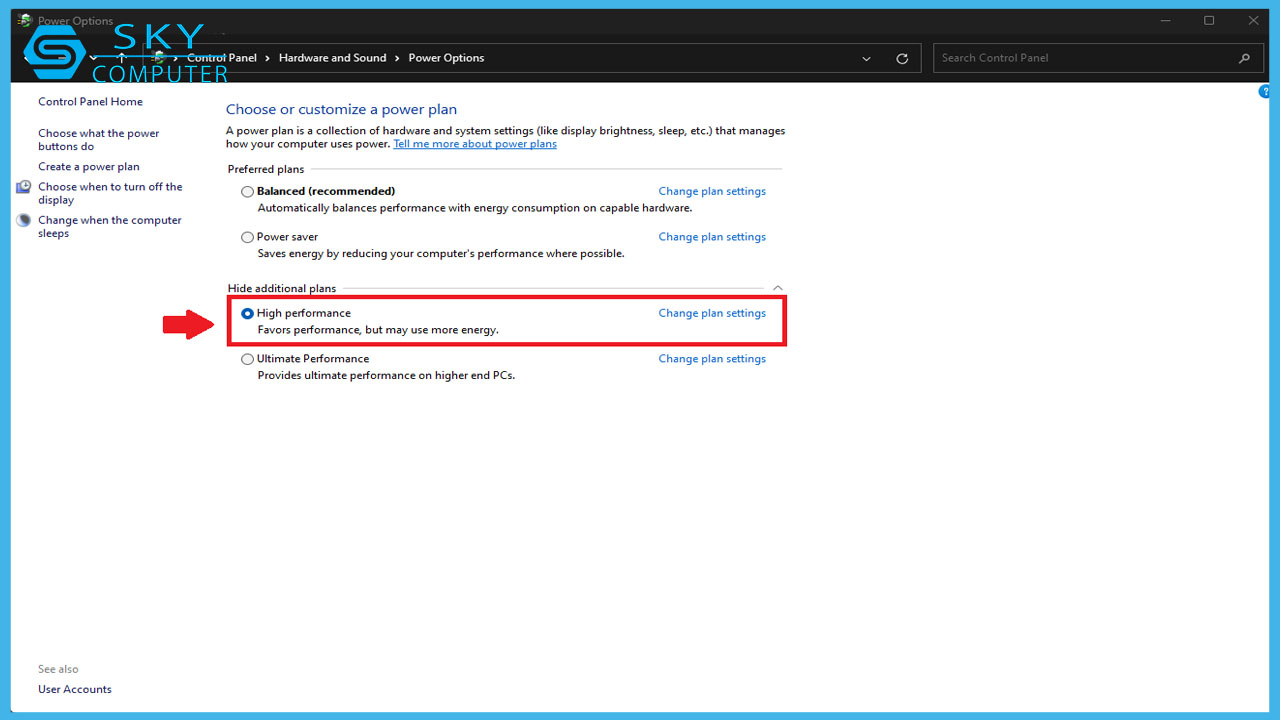Click the sleep icon beside computer sleeps link
Viewport: 1280px width, 720px height.
click(x=23, y=219)
